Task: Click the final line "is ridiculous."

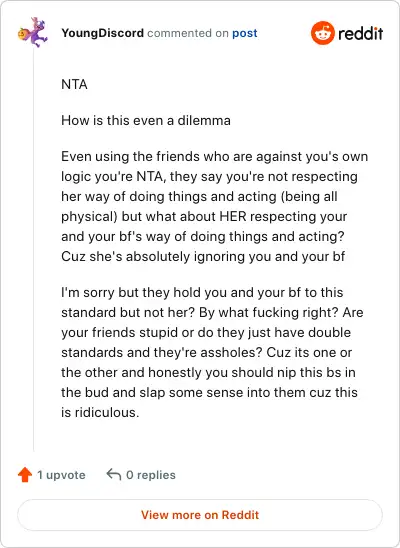Action: tap(100, 412)
